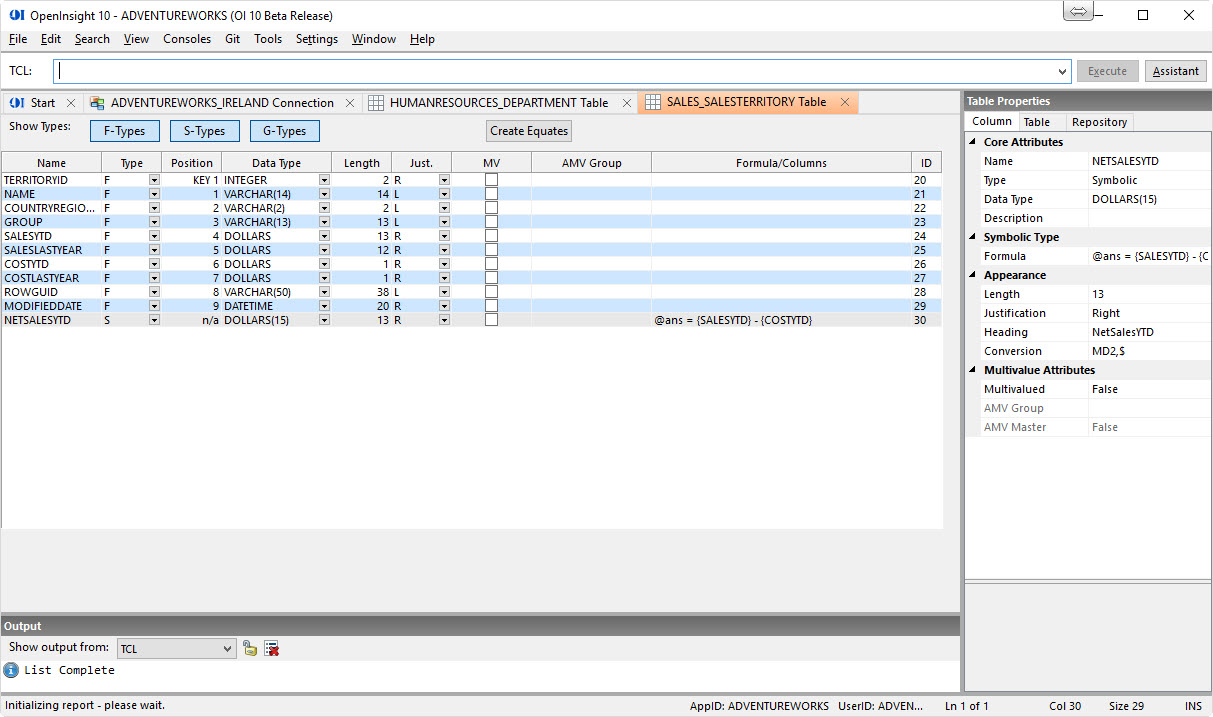This screenshot has height=717, width=1213.
Task: Click the Create Equates button
Action: pos(529,131)
